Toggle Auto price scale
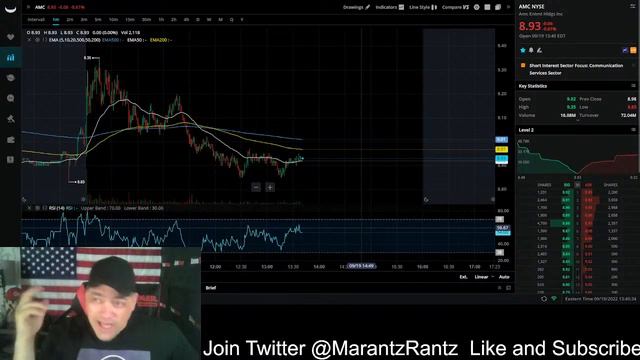 (504, 277)
